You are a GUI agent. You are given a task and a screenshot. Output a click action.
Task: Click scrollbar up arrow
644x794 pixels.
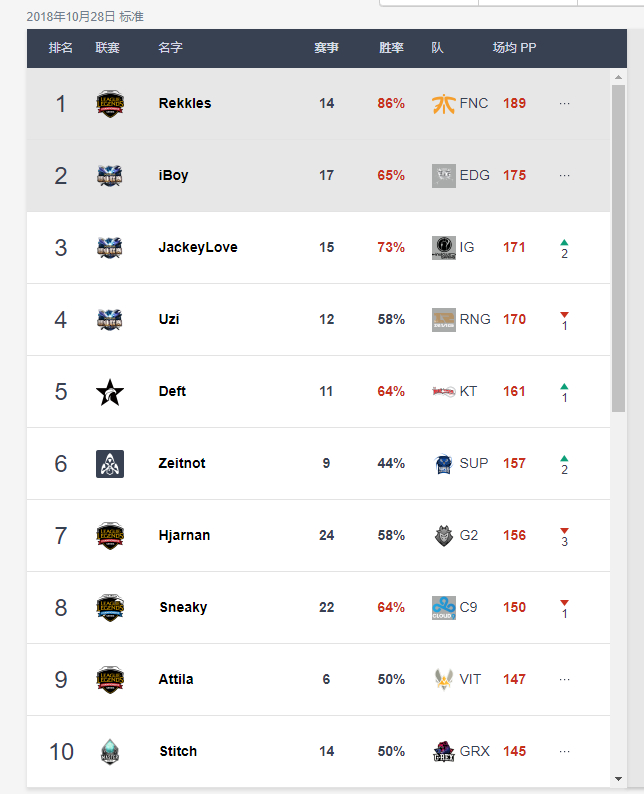pos(618,77)
